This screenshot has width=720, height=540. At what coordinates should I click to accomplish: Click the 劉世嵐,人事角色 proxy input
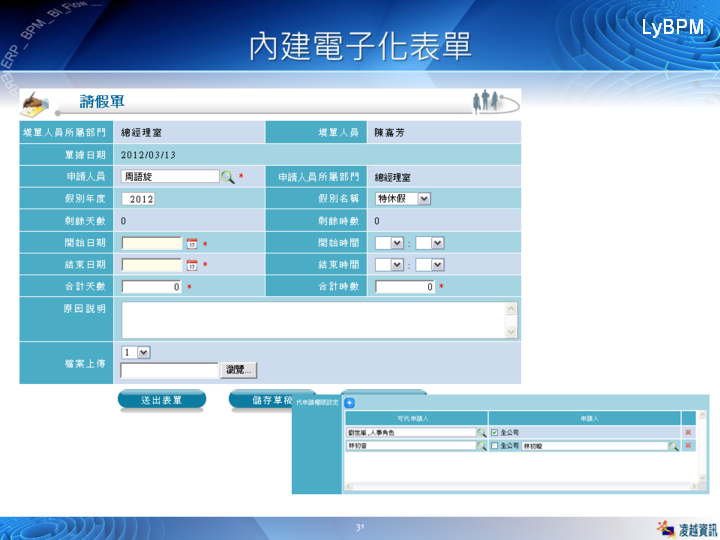click(x=411, y=433)
